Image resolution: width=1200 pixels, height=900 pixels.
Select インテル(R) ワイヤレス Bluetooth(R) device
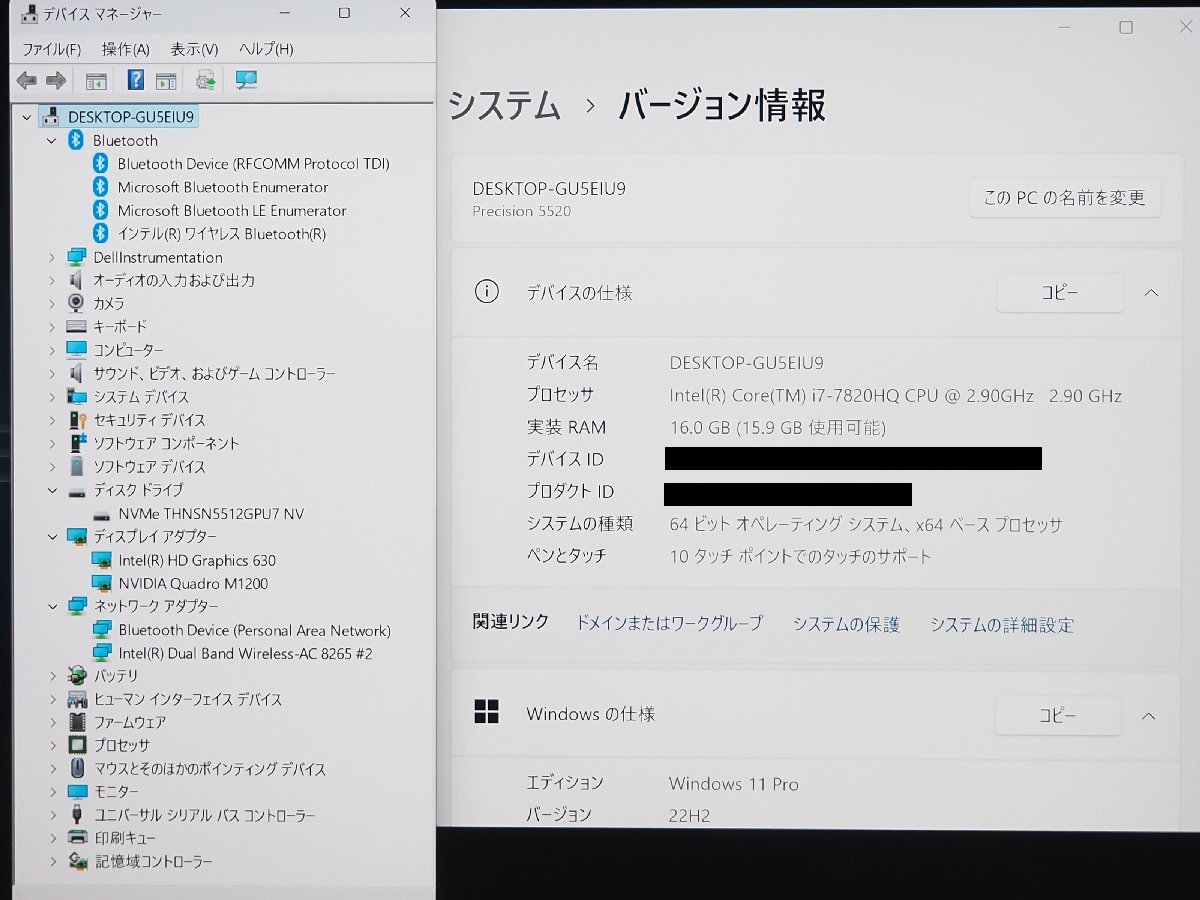point(222,234)
